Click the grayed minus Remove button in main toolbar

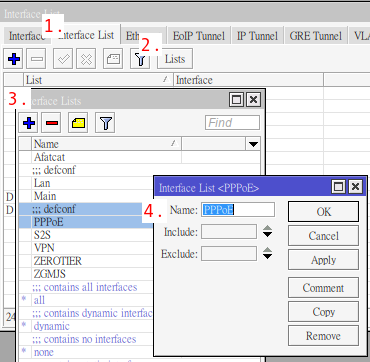click(x=36, y=59)
